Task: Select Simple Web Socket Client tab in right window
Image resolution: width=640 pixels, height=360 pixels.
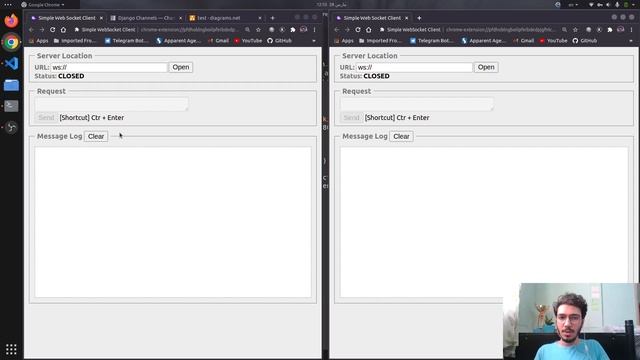Action: [372, 18]
